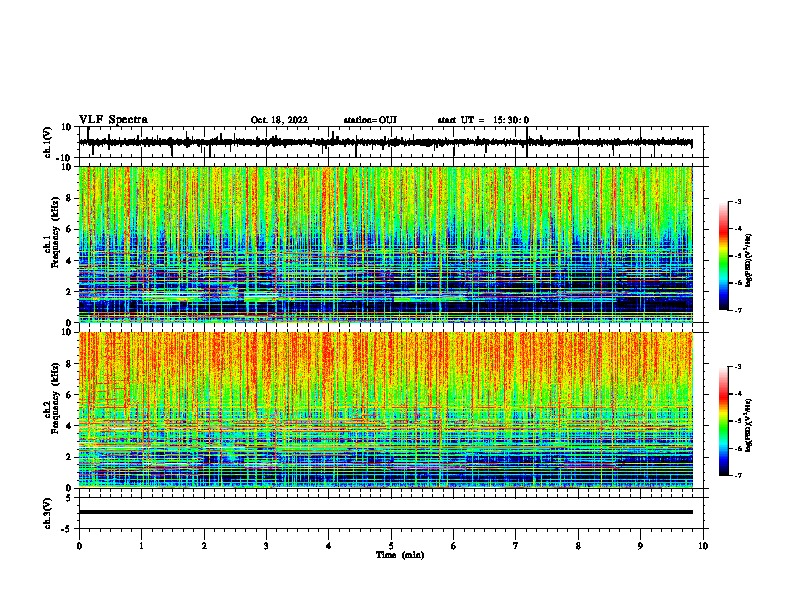Click the time axis tick label '0'
The image size is (792, 612).
tap(79, 546)
